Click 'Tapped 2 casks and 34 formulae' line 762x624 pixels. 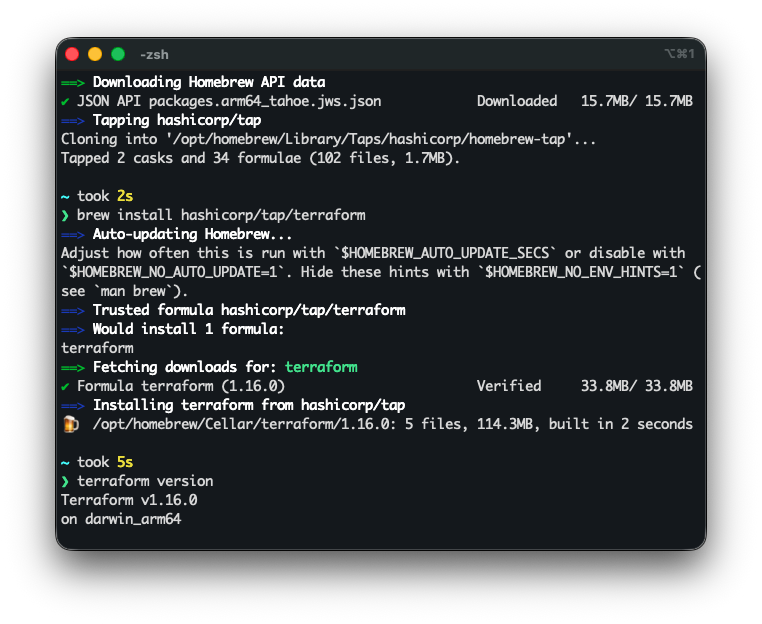(260, 158)
